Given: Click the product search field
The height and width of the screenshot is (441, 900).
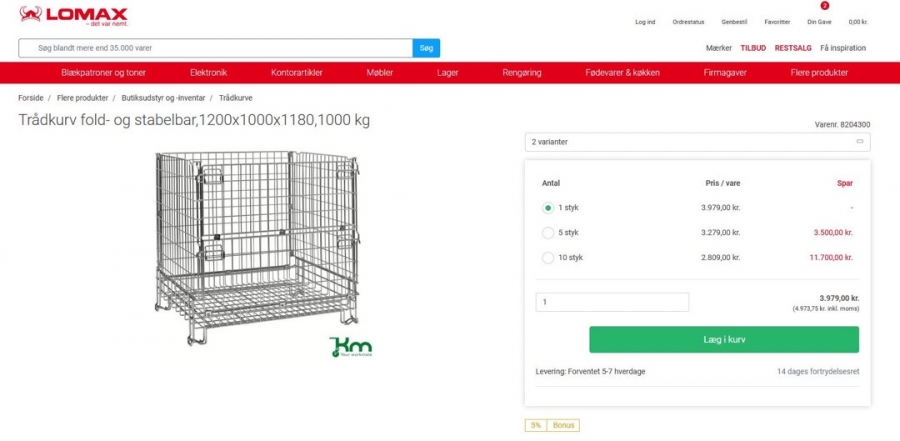Looking at the screenshot, I should [215, 48].
